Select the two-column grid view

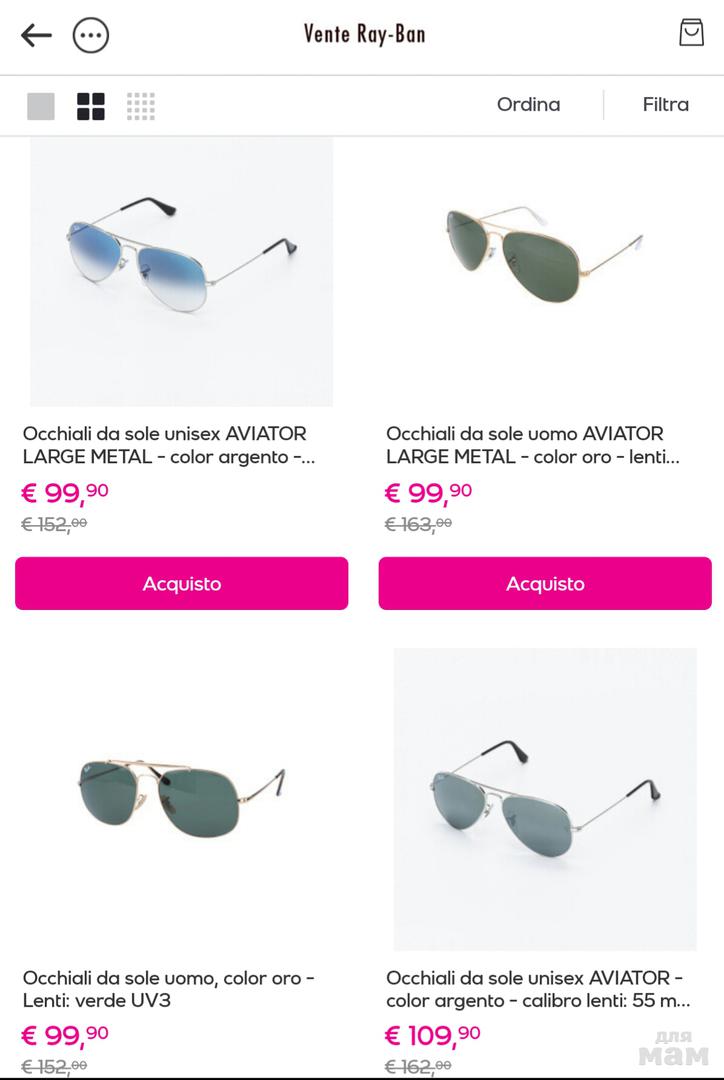click(x=91, y=106)
